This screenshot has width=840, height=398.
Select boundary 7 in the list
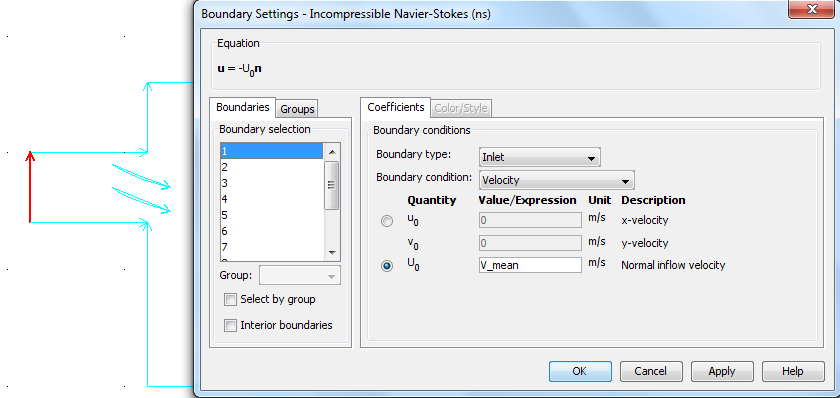pos(272,247)
